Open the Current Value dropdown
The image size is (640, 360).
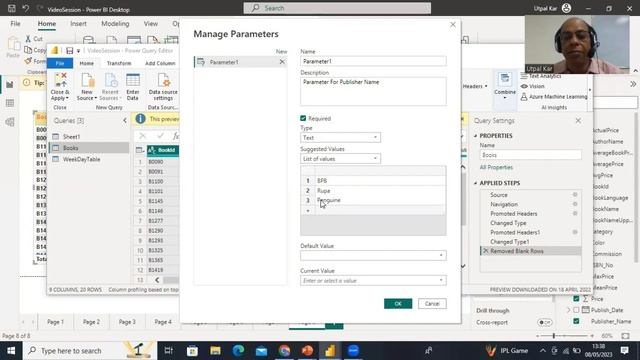coord(373,281)
